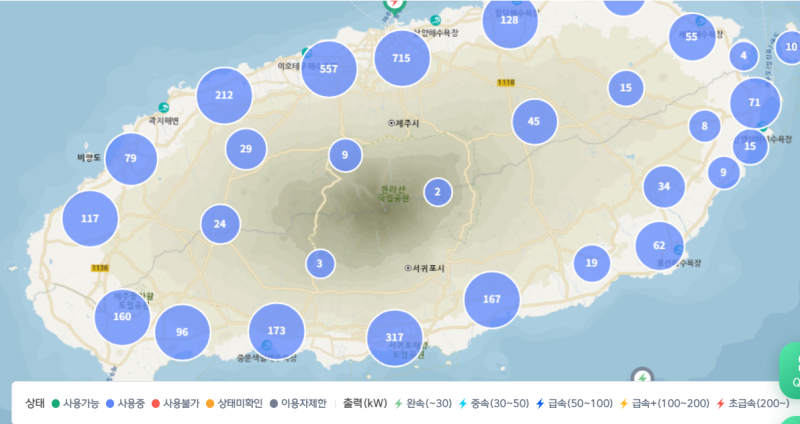Screen dimensions: 800x424
Task: Open the 15 cluster just below 71
Action: click(x=750, y=146)
